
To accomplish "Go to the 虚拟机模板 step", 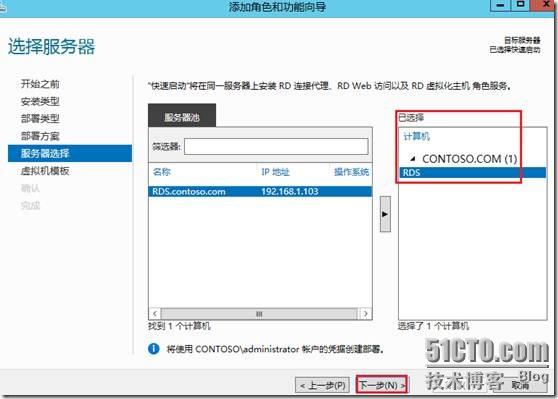I will pyautogui.click(x=45, y=171).
